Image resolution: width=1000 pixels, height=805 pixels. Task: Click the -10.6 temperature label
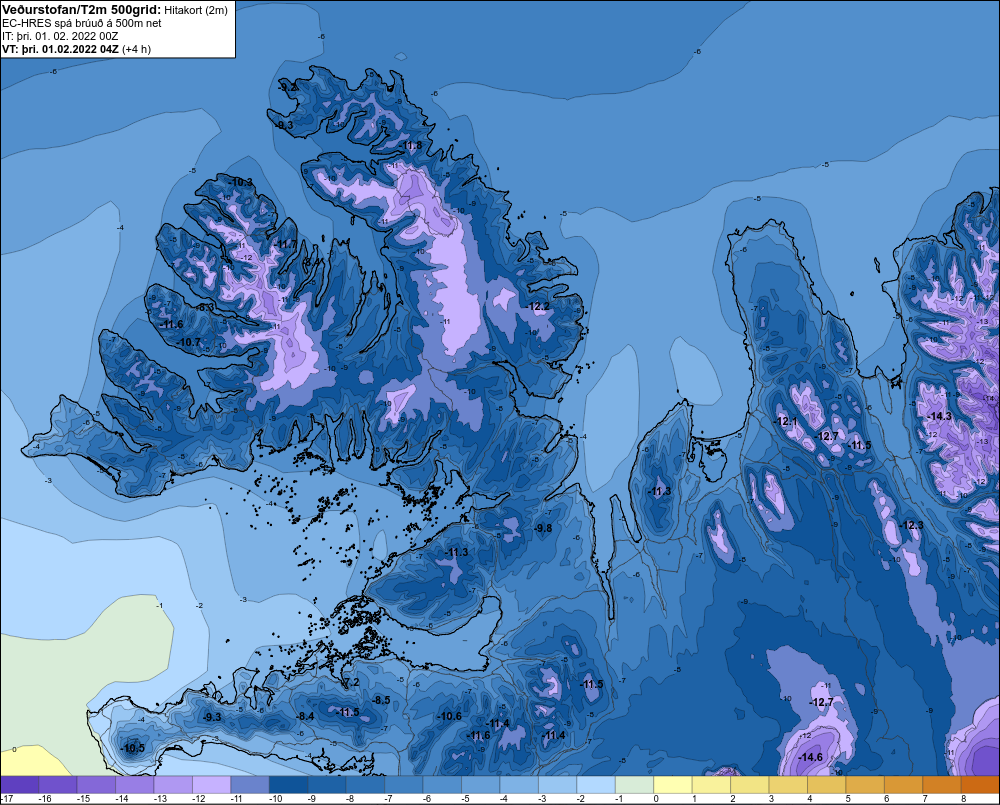pos(450,716)
